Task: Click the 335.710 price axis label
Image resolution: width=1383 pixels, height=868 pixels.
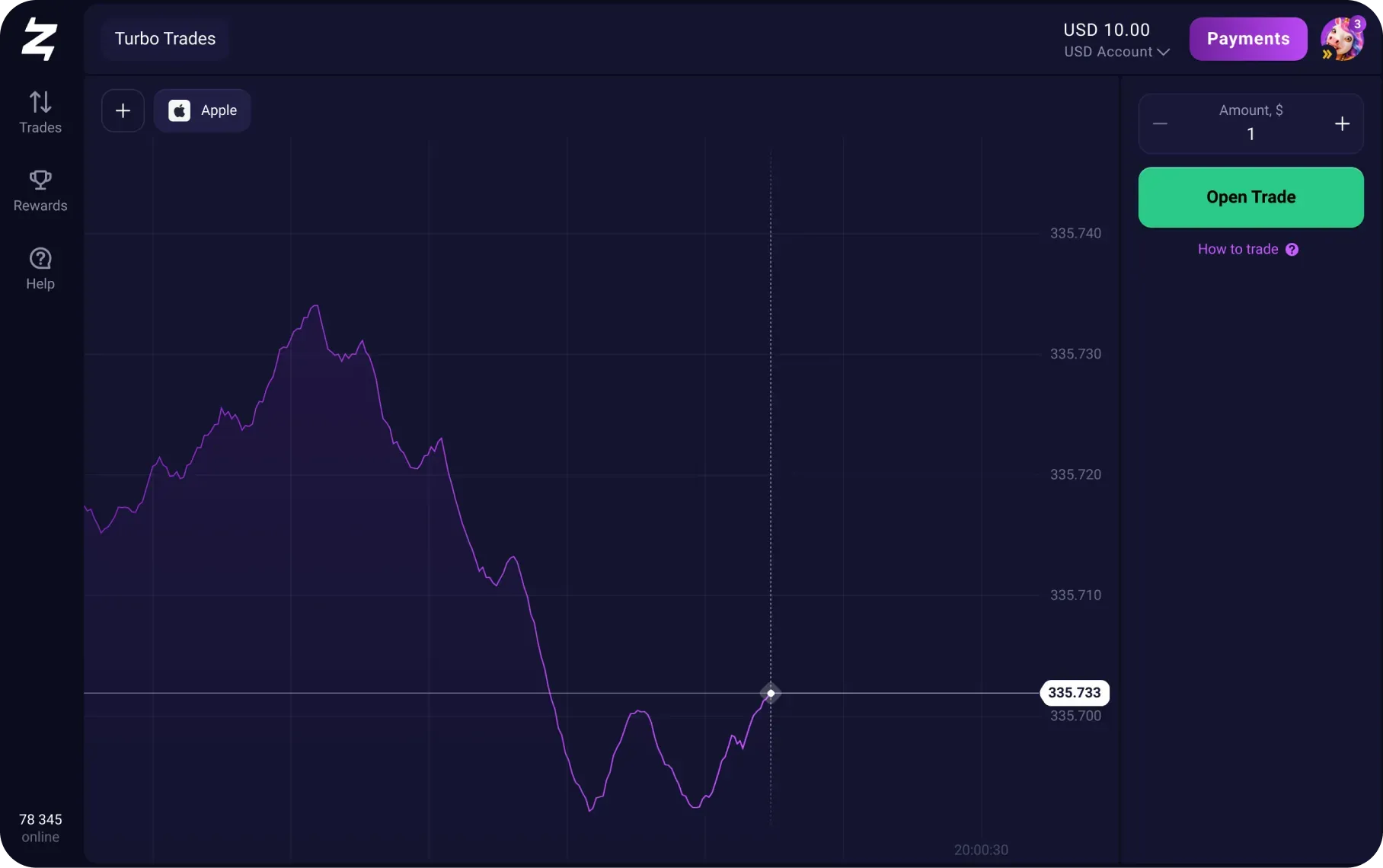Action: click(x=1075, y=595)
